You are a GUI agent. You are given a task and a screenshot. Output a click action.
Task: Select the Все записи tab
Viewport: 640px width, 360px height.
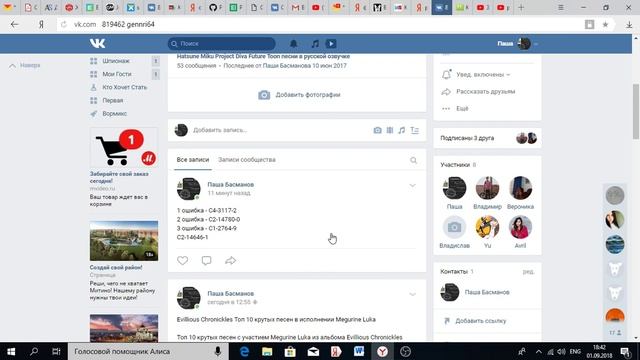(193, 160)
